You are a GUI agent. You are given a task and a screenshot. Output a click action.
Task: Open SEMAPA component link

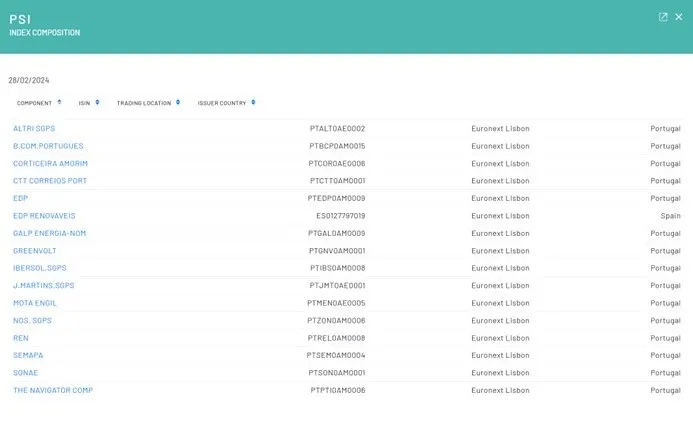pos(28,355)
